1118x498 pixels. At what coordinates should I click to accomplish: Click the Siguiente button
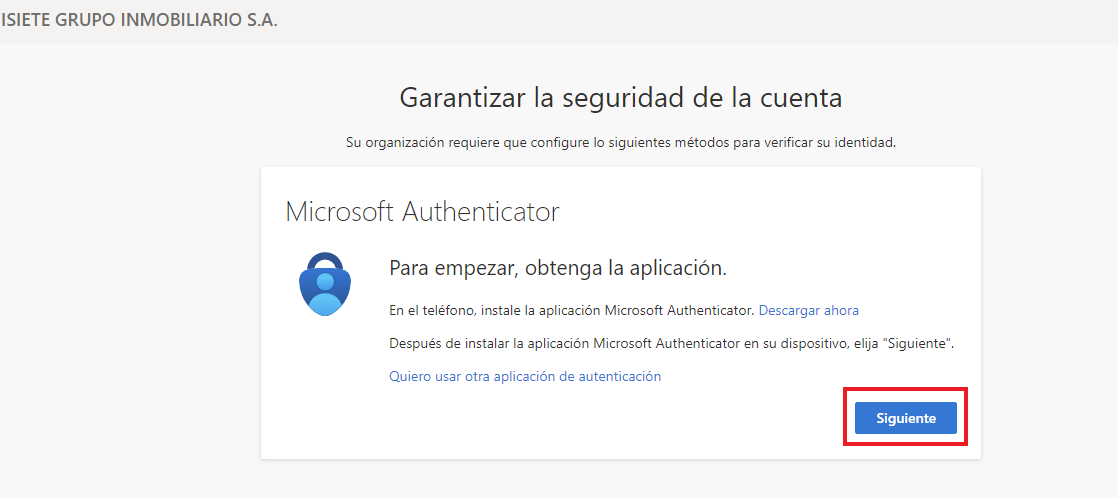906,418
